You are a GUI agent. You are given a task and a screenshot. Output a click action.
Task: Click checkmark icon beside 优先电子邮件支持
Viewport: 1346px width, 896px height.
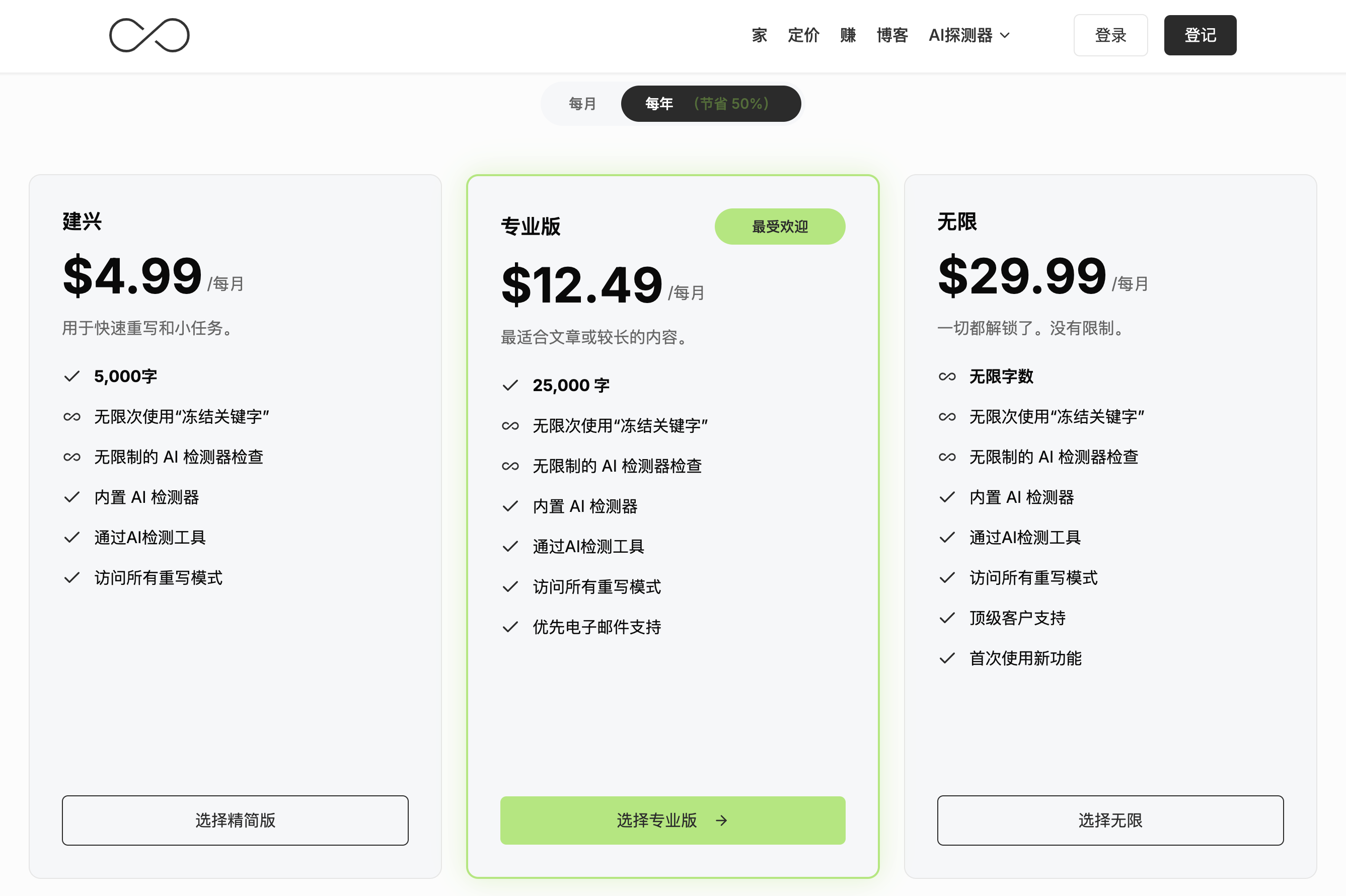tap(510, 627)
